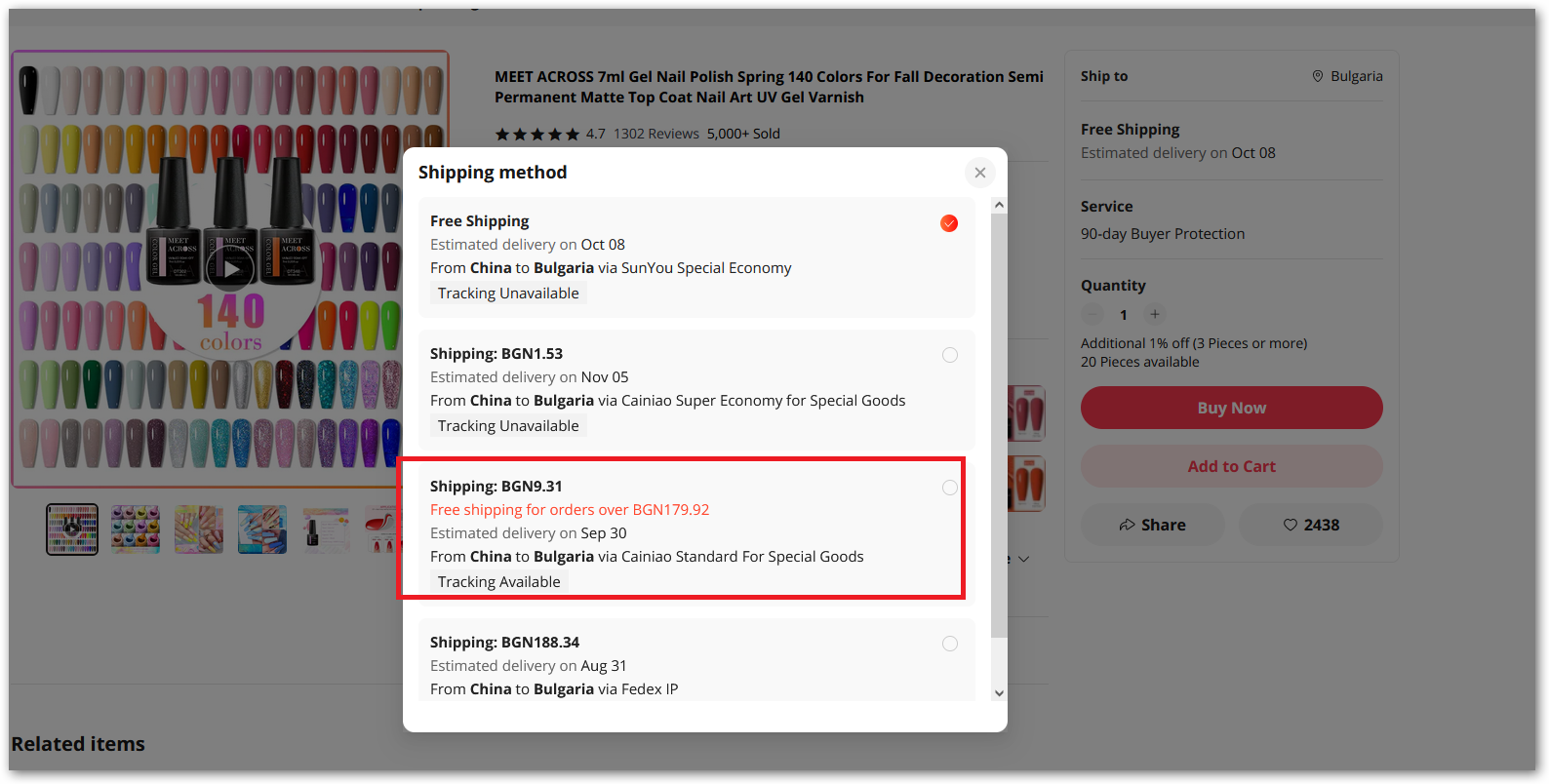The width and height of the screenshot is (1549, 784).
Task: Open the 1302 Reviews link
Action: coord(655,134)
